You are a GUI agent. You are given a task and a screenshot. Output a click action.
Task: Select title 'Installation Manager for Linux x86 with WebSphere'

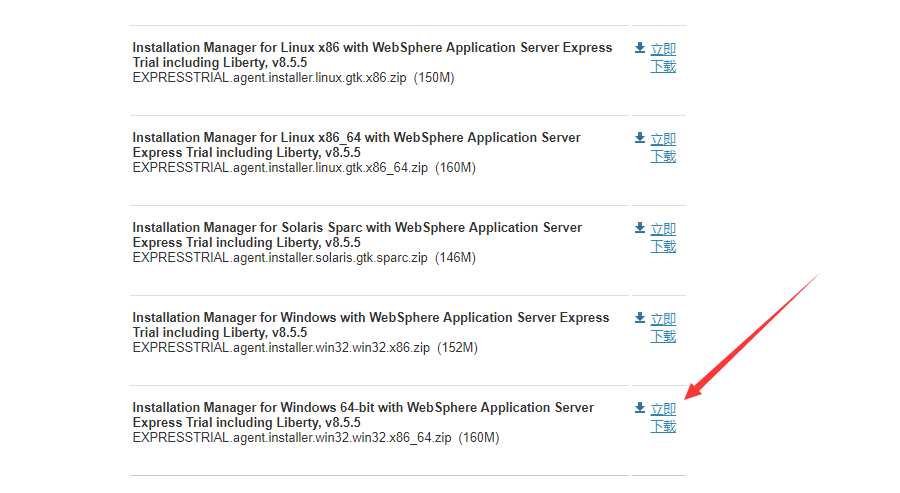tap(373, 55)
